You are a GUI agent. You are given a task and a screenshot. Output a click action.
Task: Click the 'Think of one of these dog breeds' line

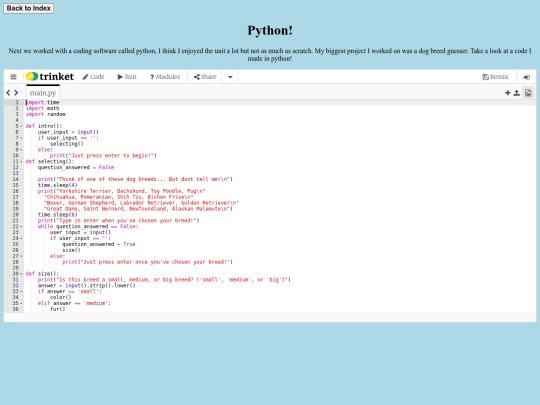point(135,179)
